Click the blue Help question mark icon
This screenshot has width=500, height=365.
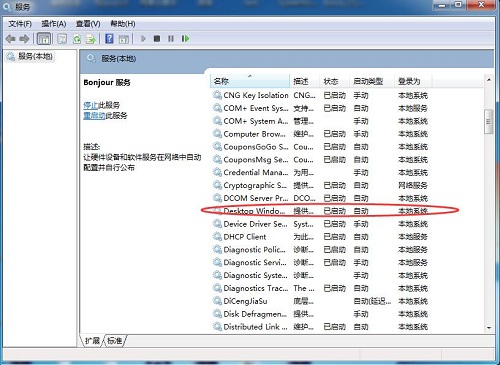point(109,39)
